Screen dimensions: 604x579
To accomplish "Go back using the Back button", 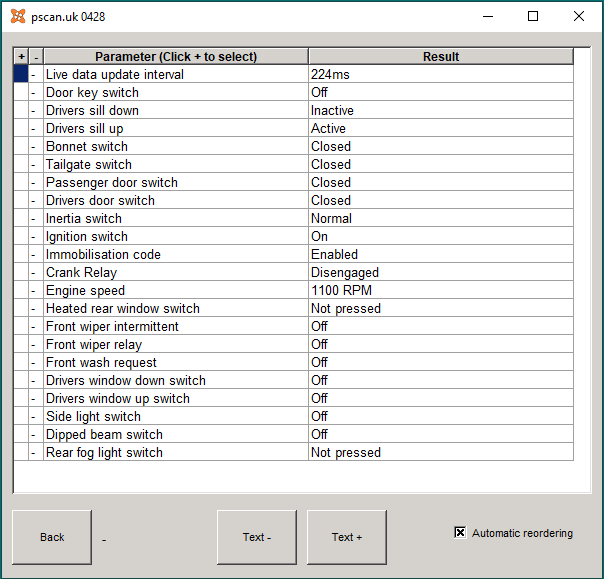I will [52, 537].
